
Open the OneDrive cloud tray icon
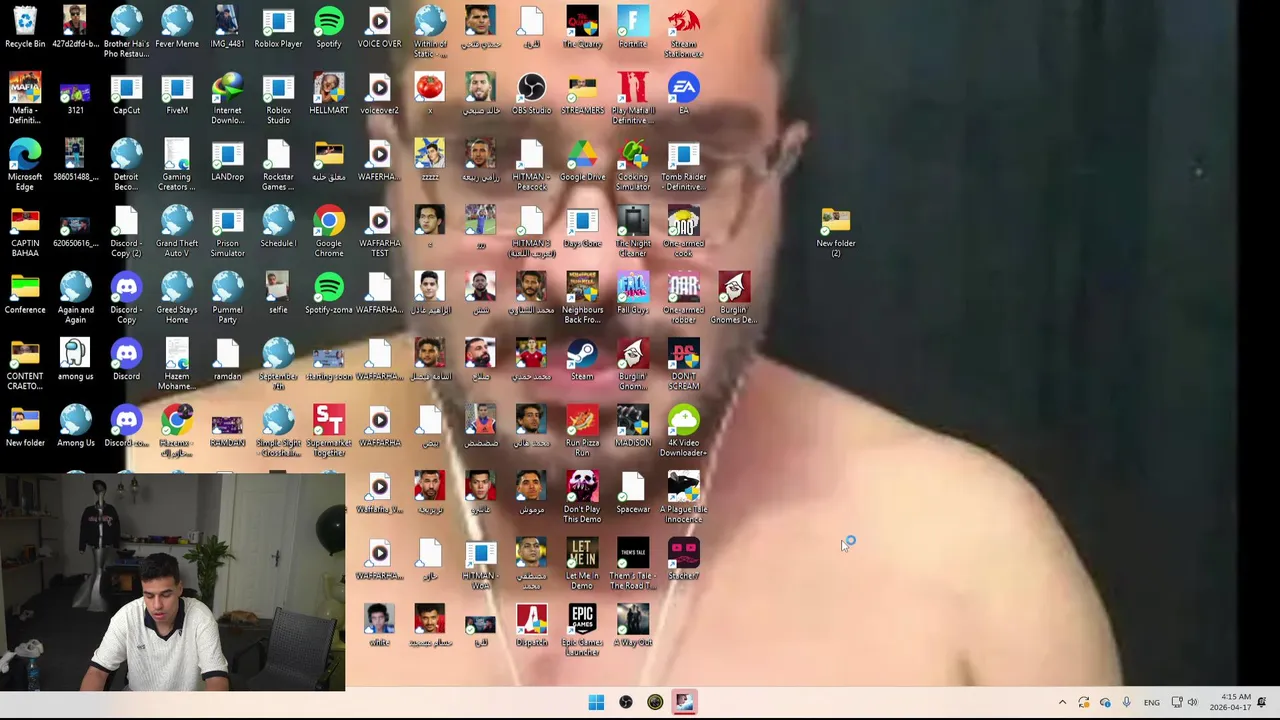click(x=1105, y=702)
